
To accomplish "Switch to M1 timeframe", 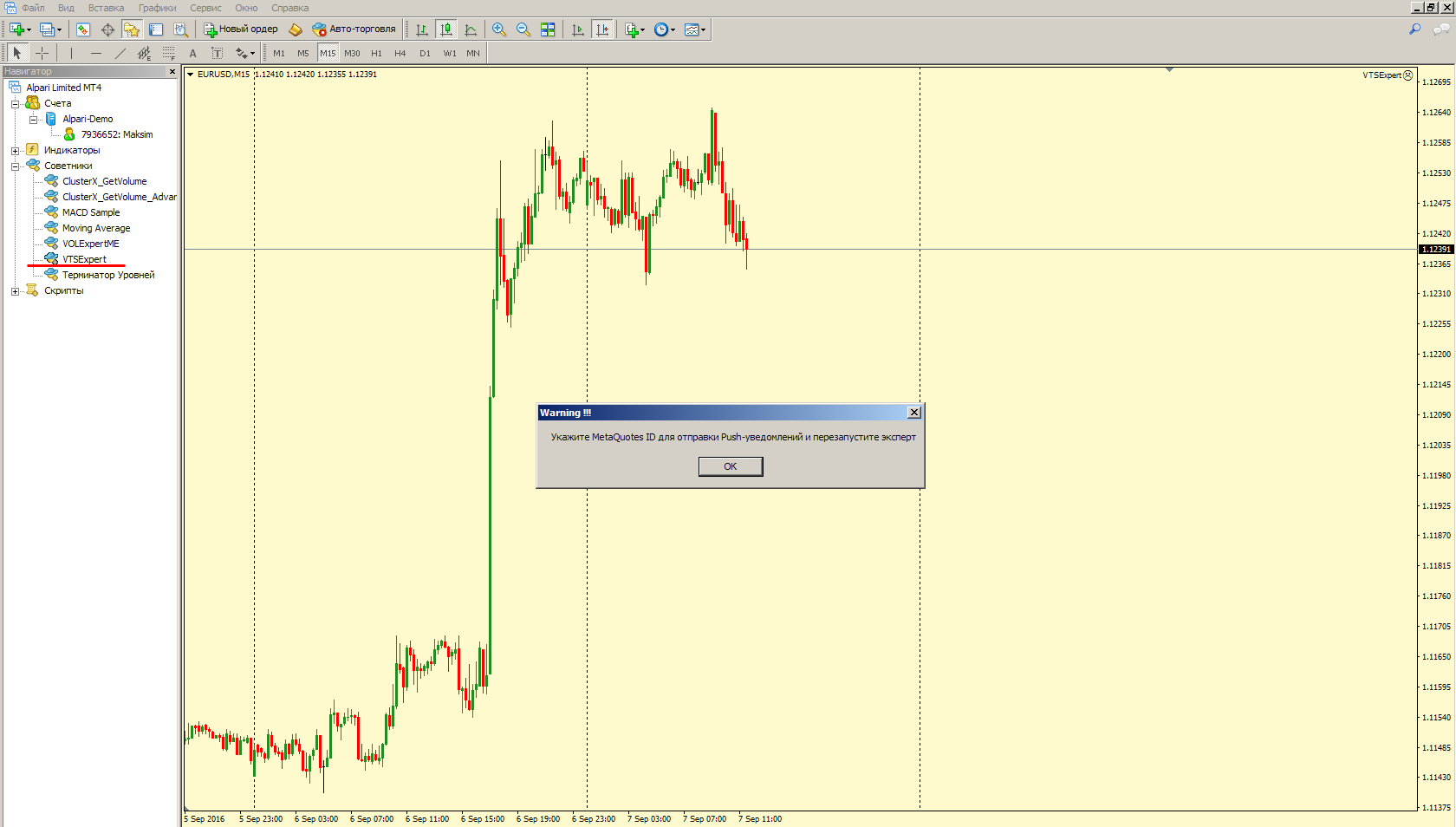I will point(279,53).
